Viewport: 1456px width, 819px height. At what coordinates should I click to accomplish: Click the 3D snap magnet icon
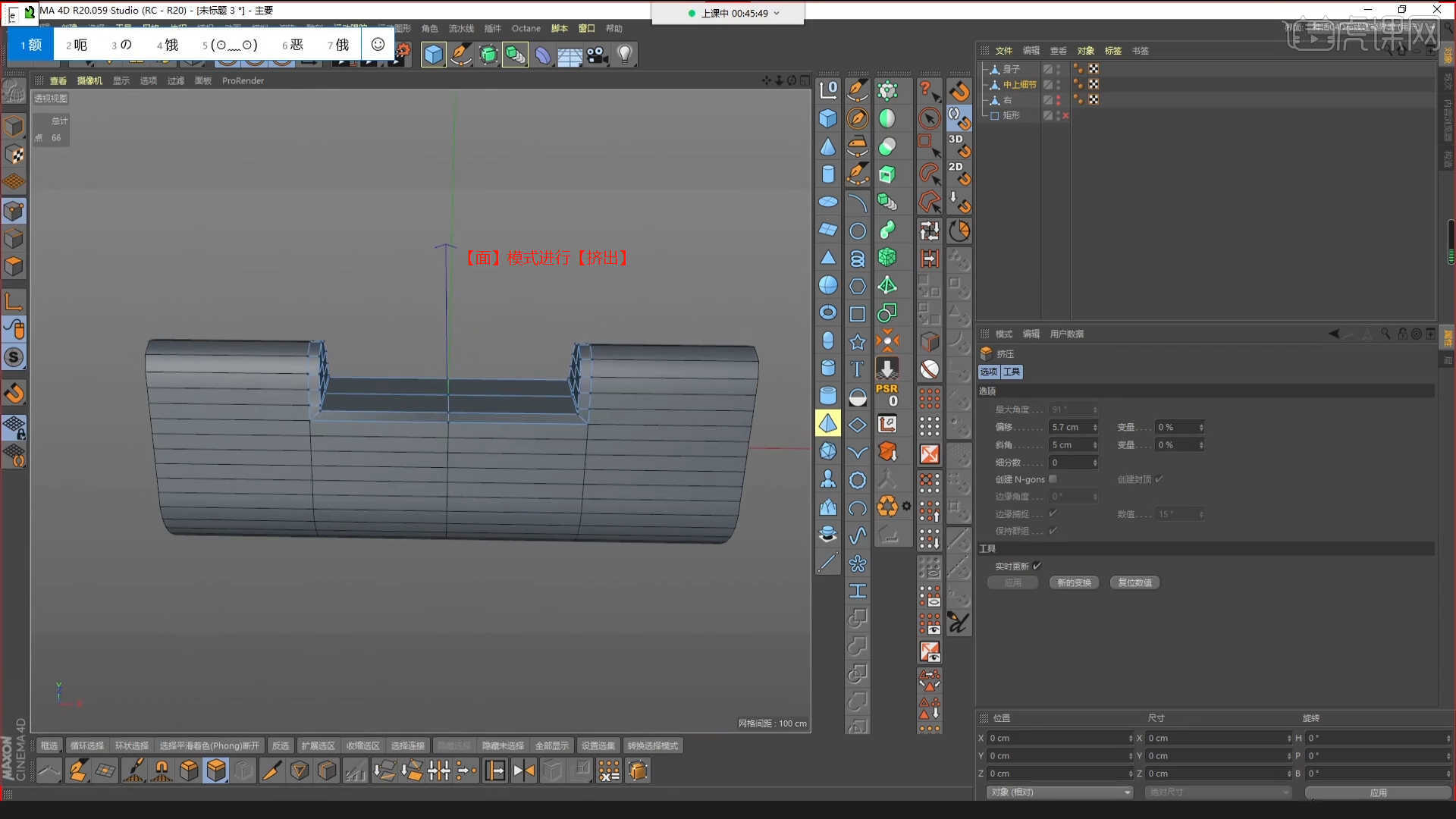(959, 146)
